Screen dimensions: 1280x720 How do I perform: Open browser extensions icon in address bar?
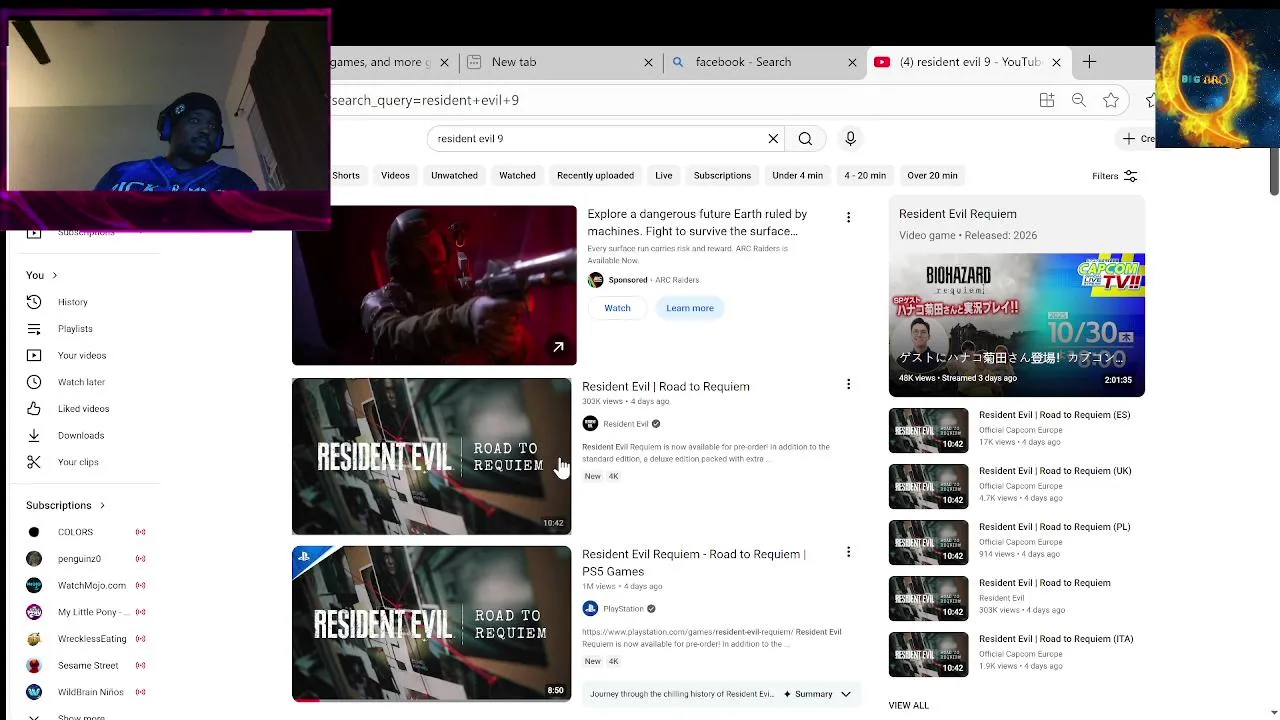pos(1047,100)
